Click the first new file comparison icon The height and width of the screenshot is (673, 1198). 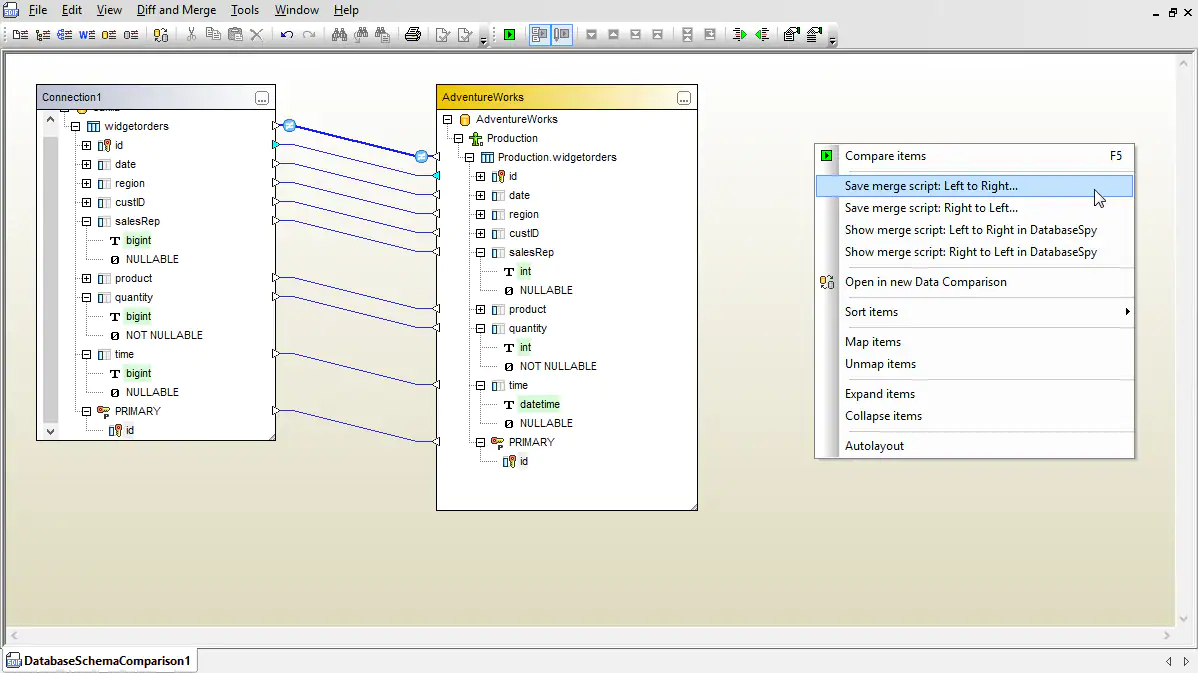tap(20, 35)
